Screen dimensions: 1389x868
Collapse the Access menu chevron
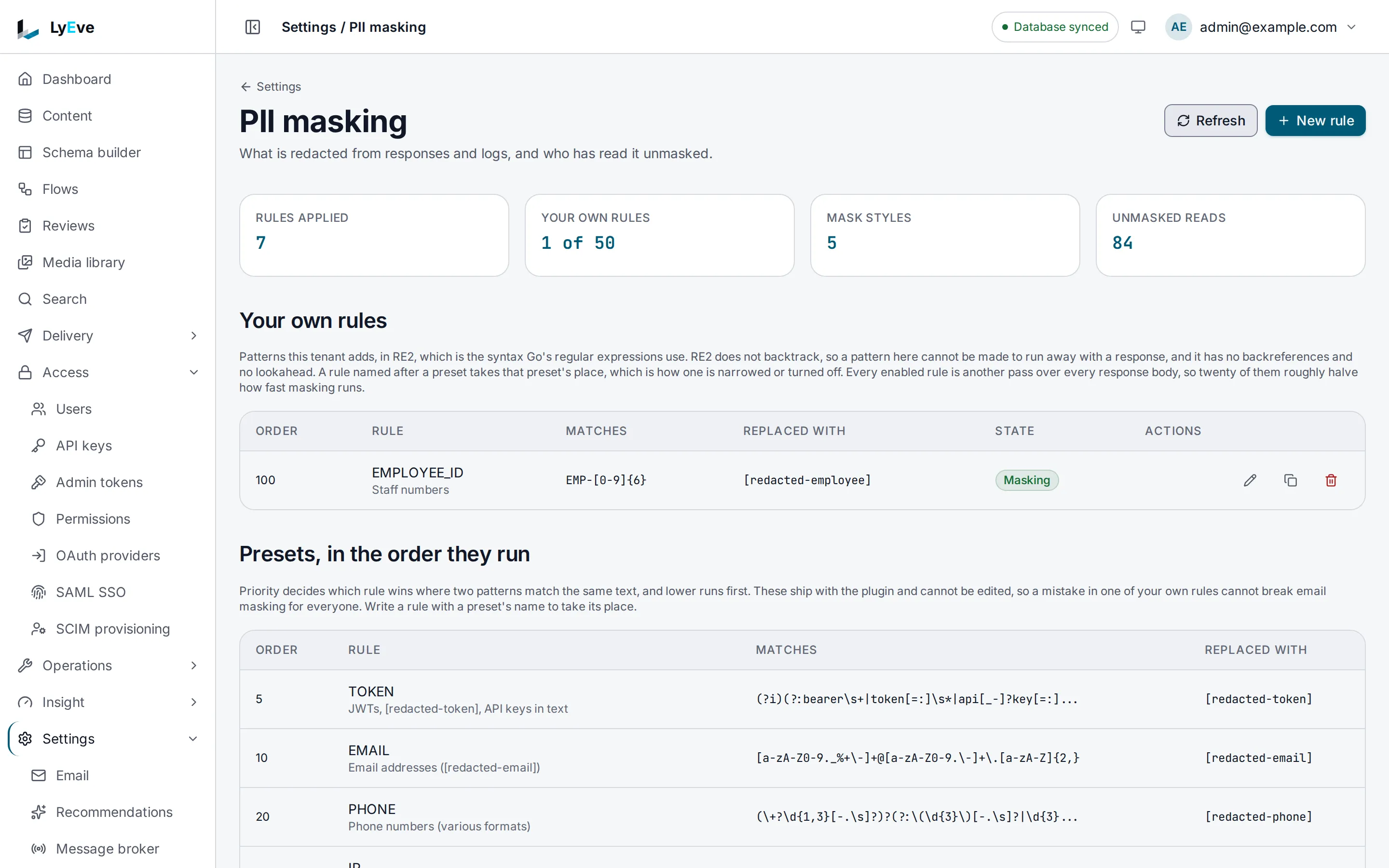[x=193, y=373]
